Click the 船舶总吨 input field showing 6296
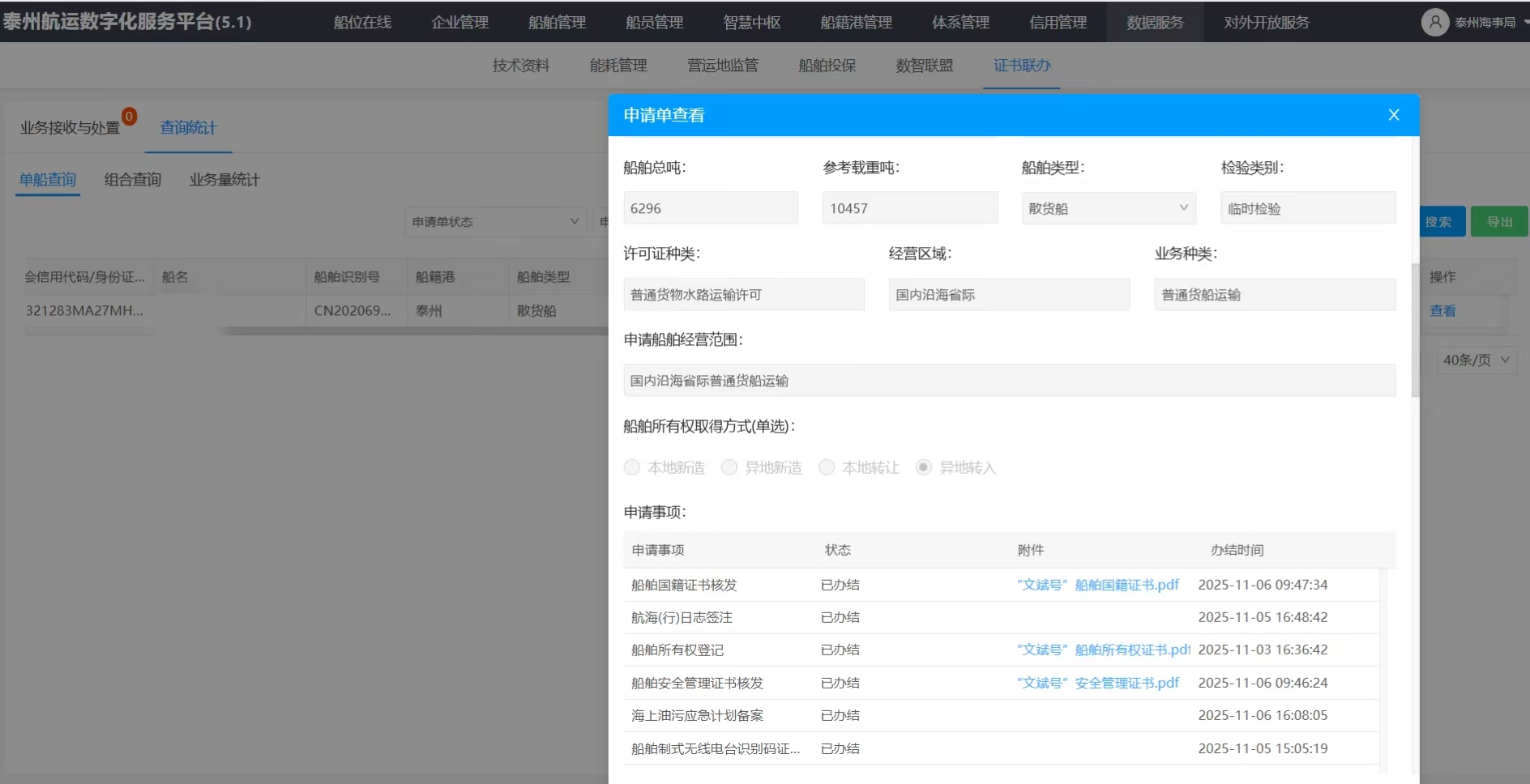 (x=710, y=208)
